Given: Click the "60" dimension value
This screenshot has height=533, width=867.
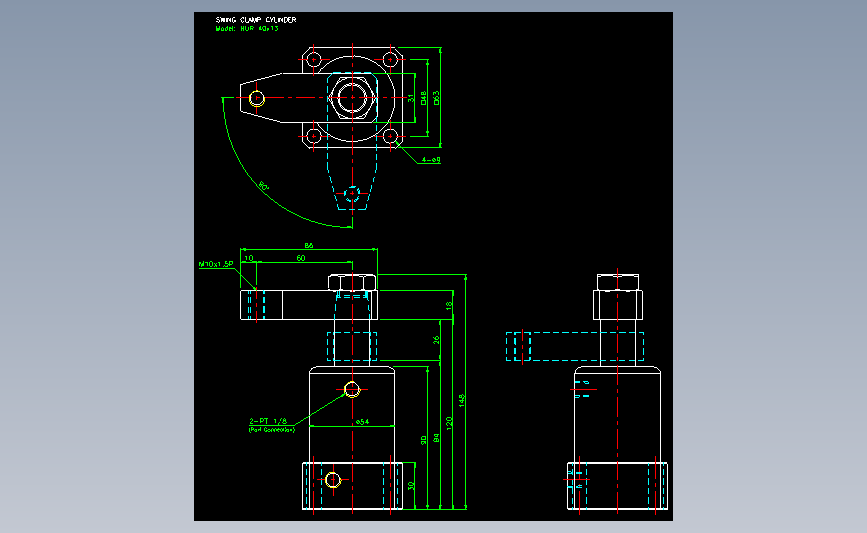Looking at the screenshot, I should pyautogui.click(x=301, y=258).
